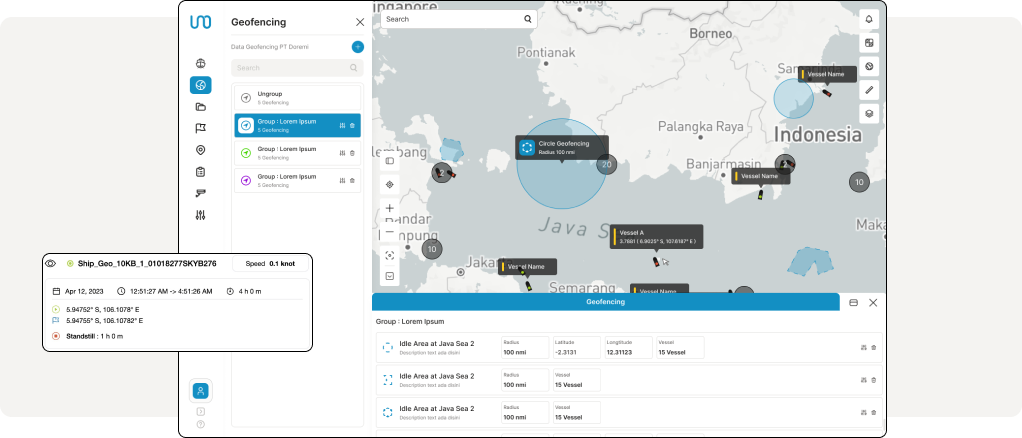Expand sidebar with small arrow button
1022x438 pixels.
click(x=201, y=411)
